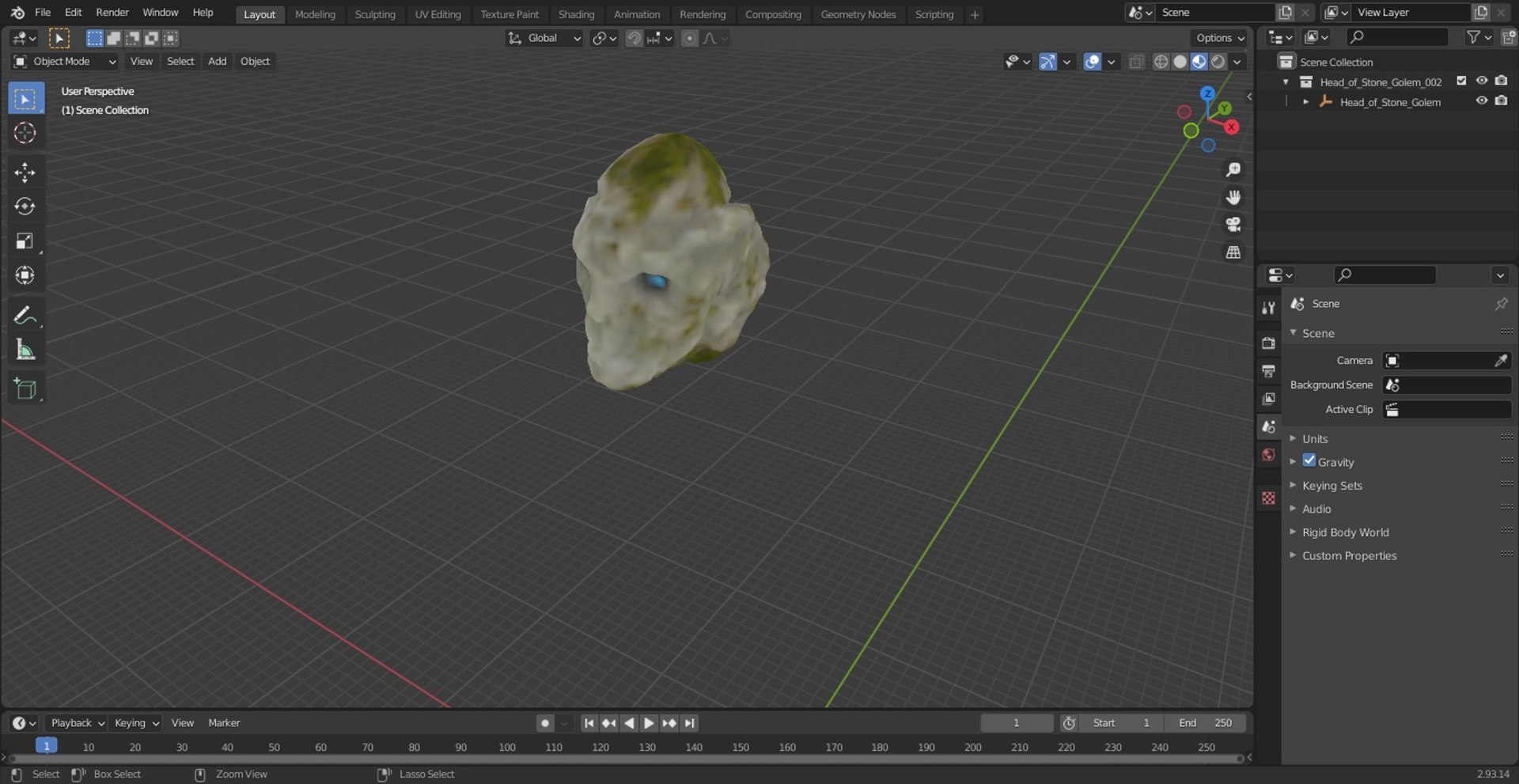Viewport: 1519px width, 784px height.
Task: Activate the Transform tool
Action: pyautogui.click(x=25, y=275)
